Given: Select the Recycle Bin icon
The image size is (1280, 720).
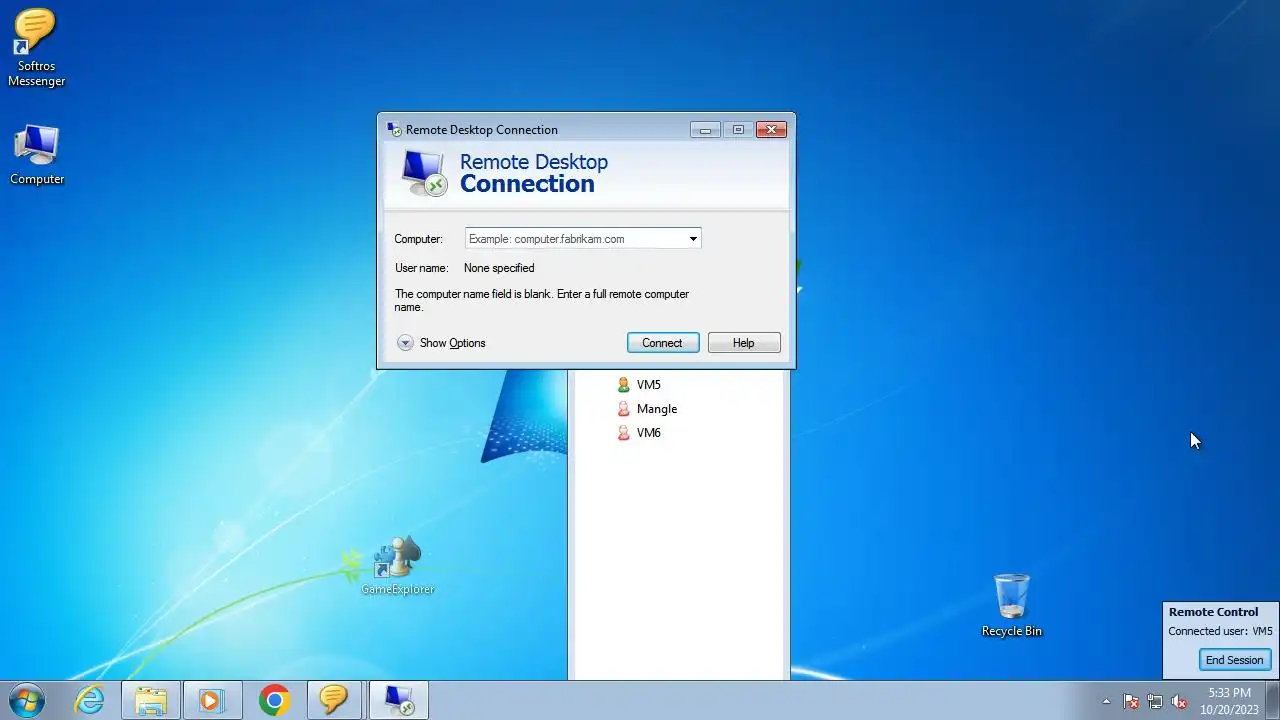Looking at the screenshot, I should [1011, 605].
